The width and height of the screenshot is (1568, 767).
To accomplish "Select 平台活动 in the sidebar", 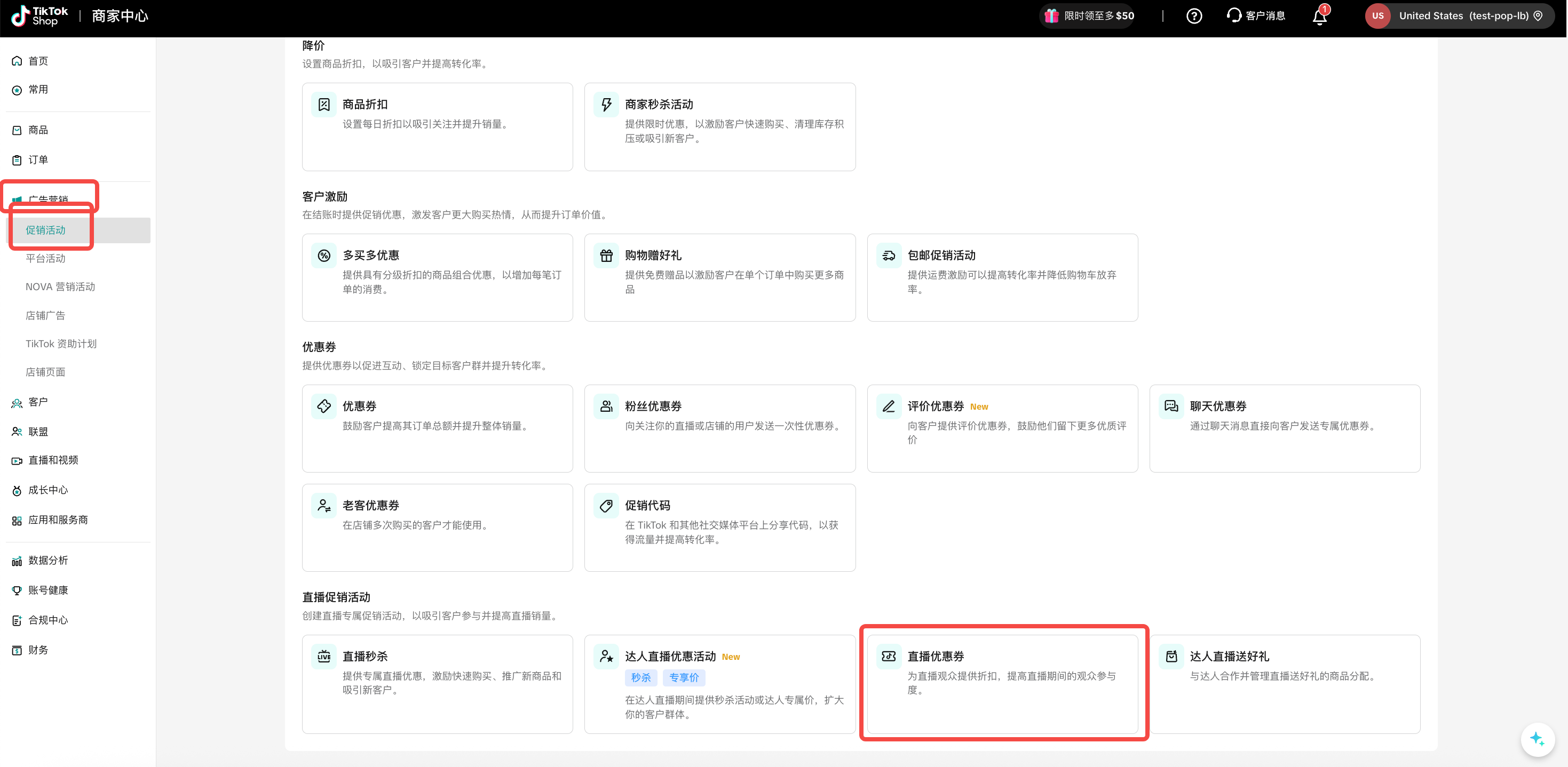I will click(x=46, y=259).
